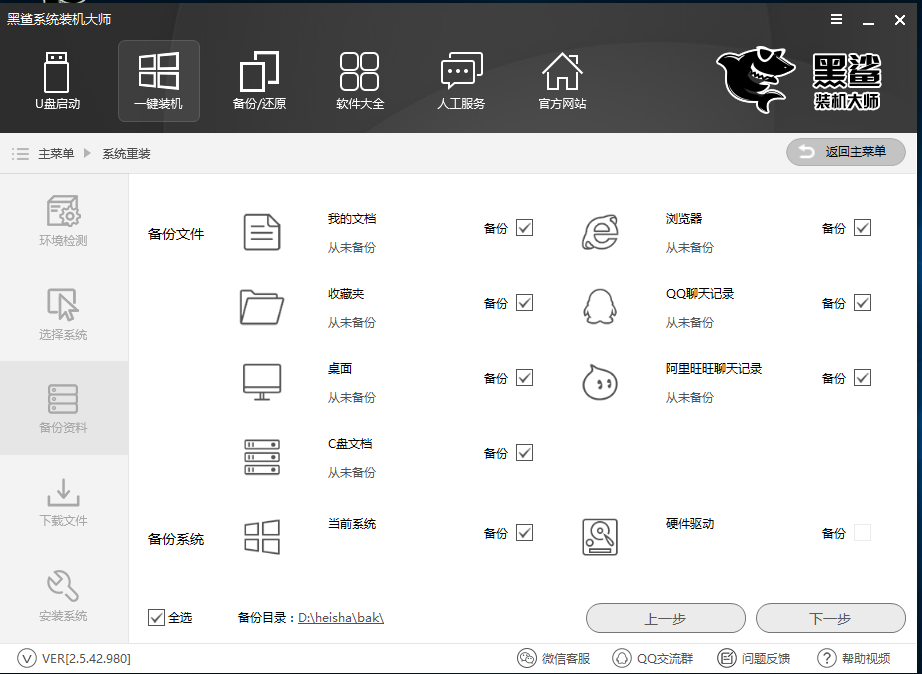Browse the 软件大全 software collection
Viewport: 922px width, 674px height.
[x=360, y=80]
